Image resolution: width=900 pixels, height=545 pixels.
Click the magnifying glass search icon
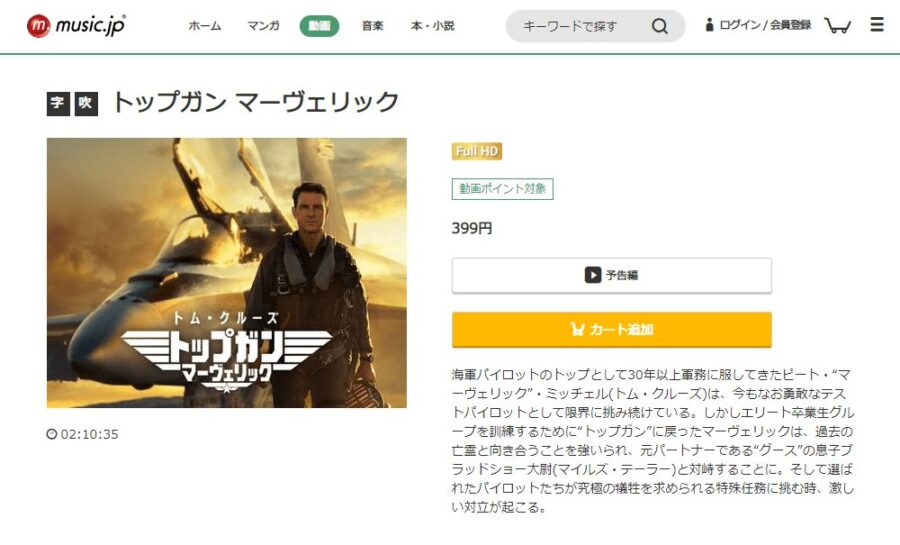(660, 26)
